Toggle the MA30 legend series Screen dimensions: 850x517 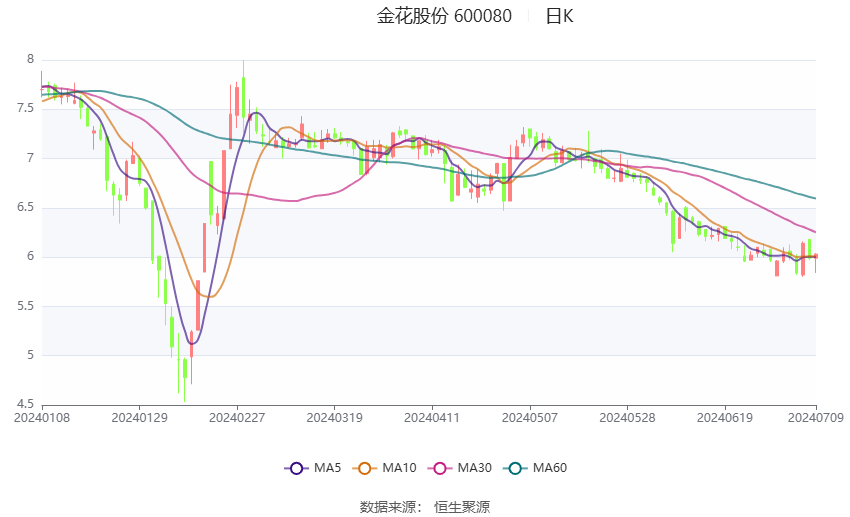460,468
